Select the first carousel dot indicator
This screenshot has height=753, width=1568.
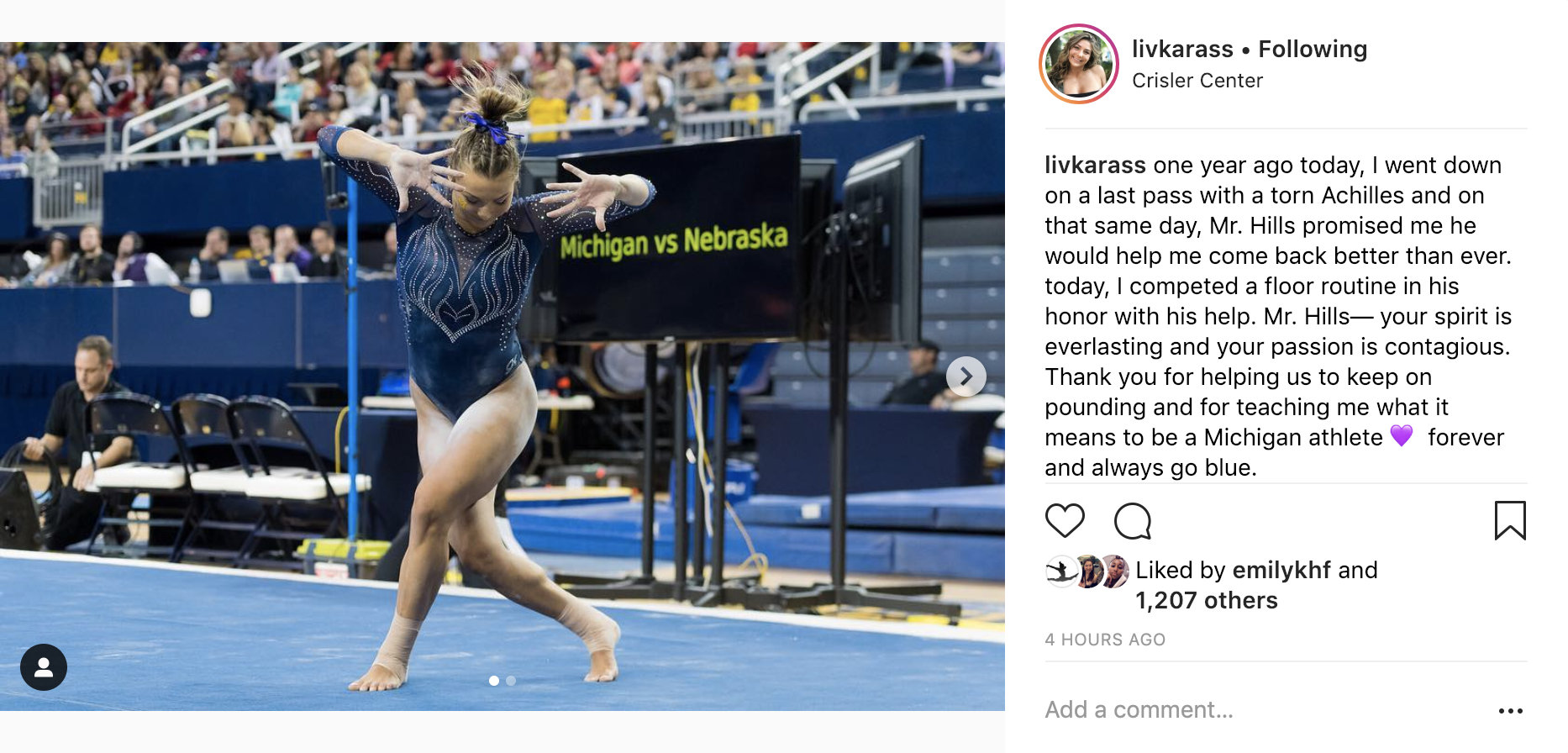point(494,681)
